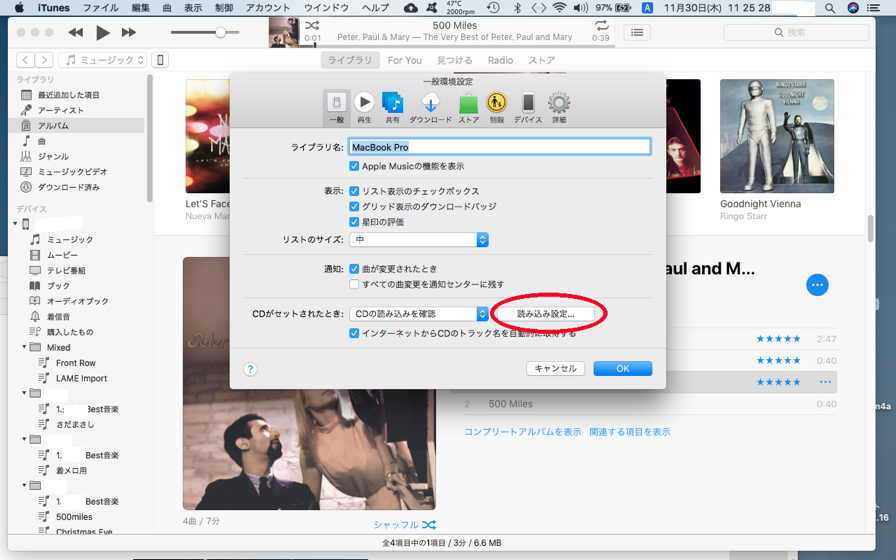This screenshot has width=896, height=560.
Task: Click the 読み込み設定... button
Action: [545, 314]
